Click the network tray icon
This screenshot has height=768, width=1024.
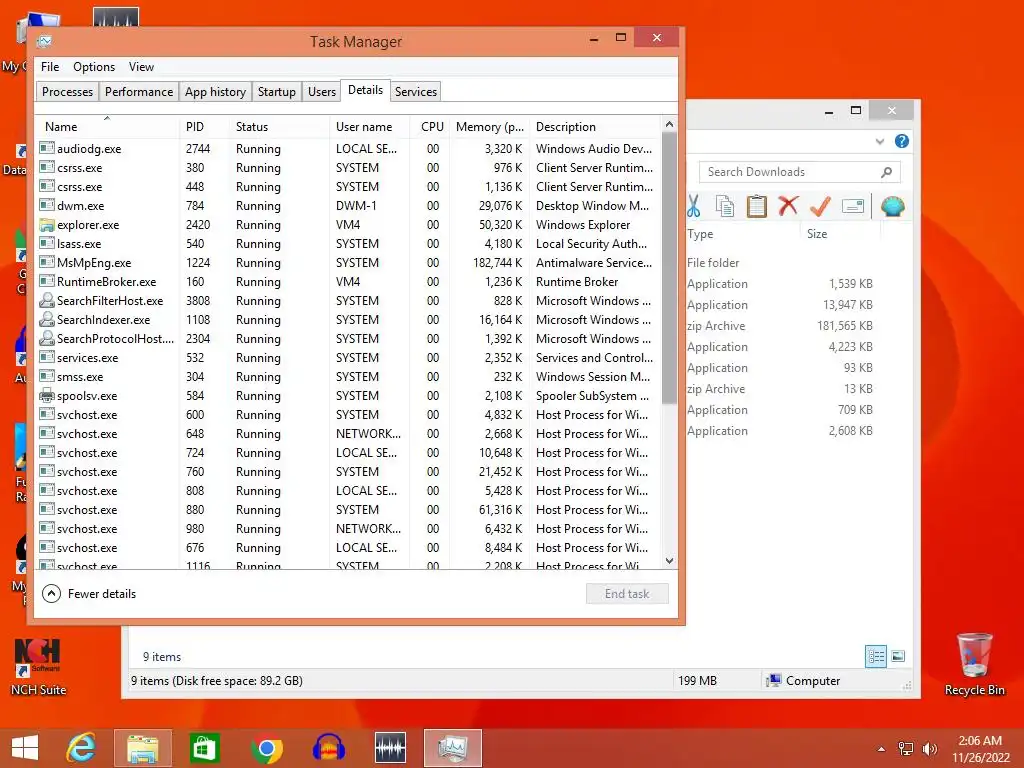[906, 749]
